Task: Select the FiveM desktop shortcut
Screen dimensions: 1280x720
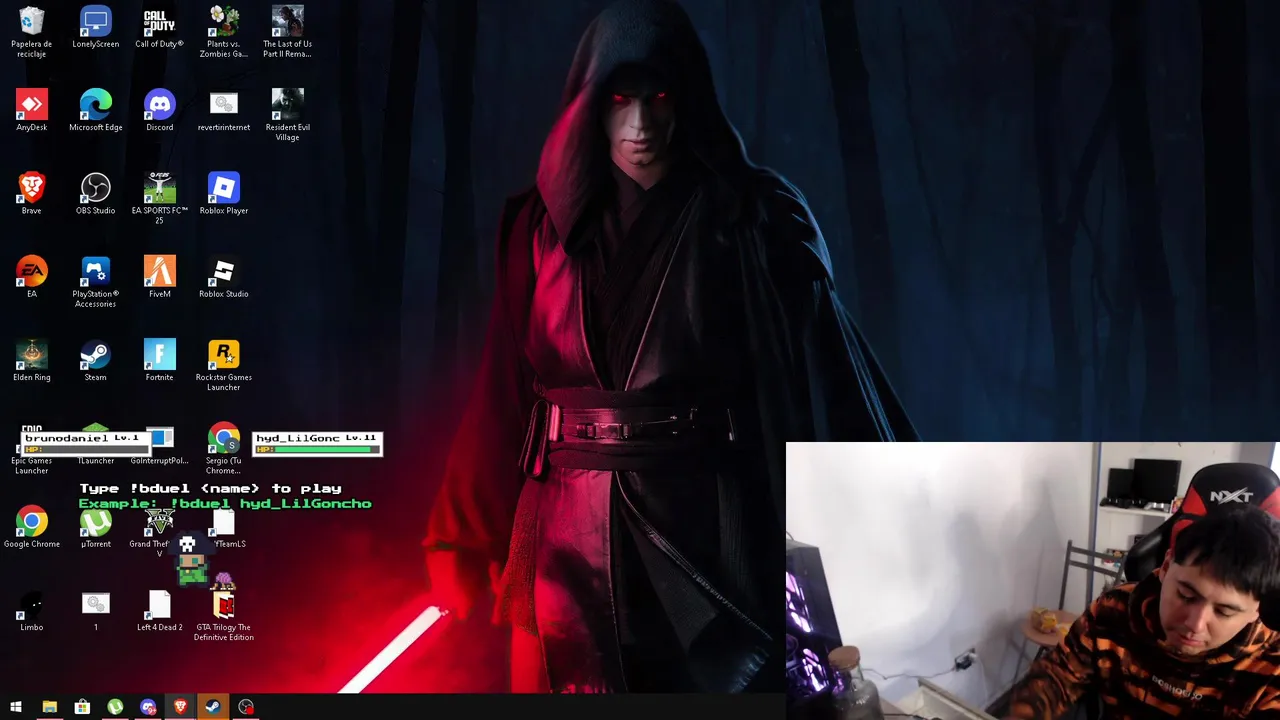Action: (x=159, y=277)
